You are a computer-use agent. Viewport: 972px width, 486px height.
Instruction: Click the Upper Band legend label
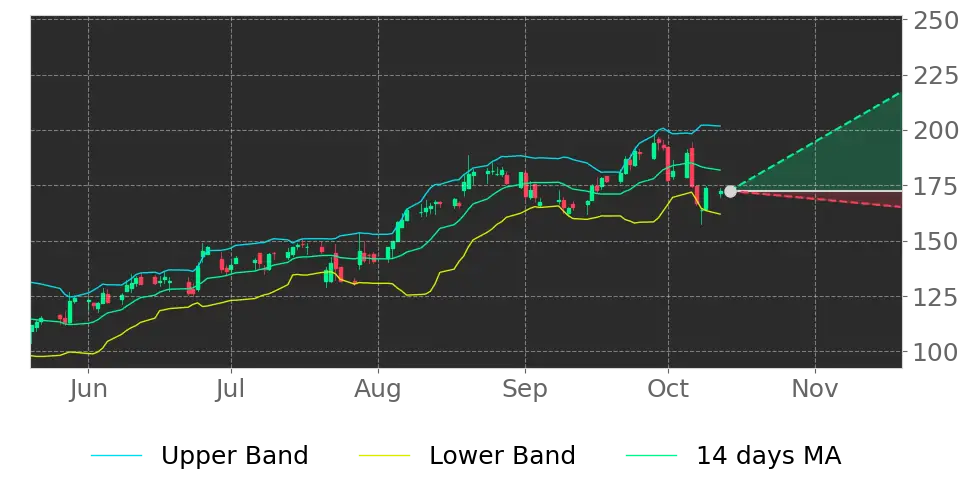click(x=234, y=456)
